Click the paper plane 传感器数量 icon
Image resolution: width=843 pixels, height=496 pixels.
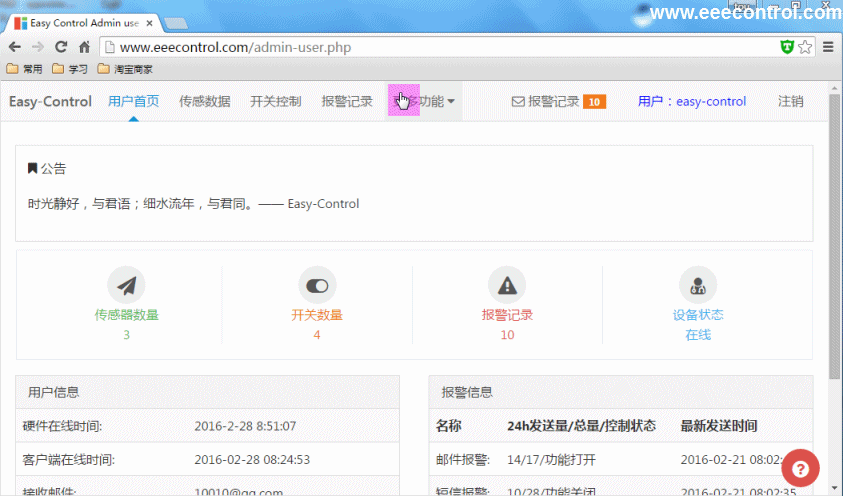coord(126,285)
